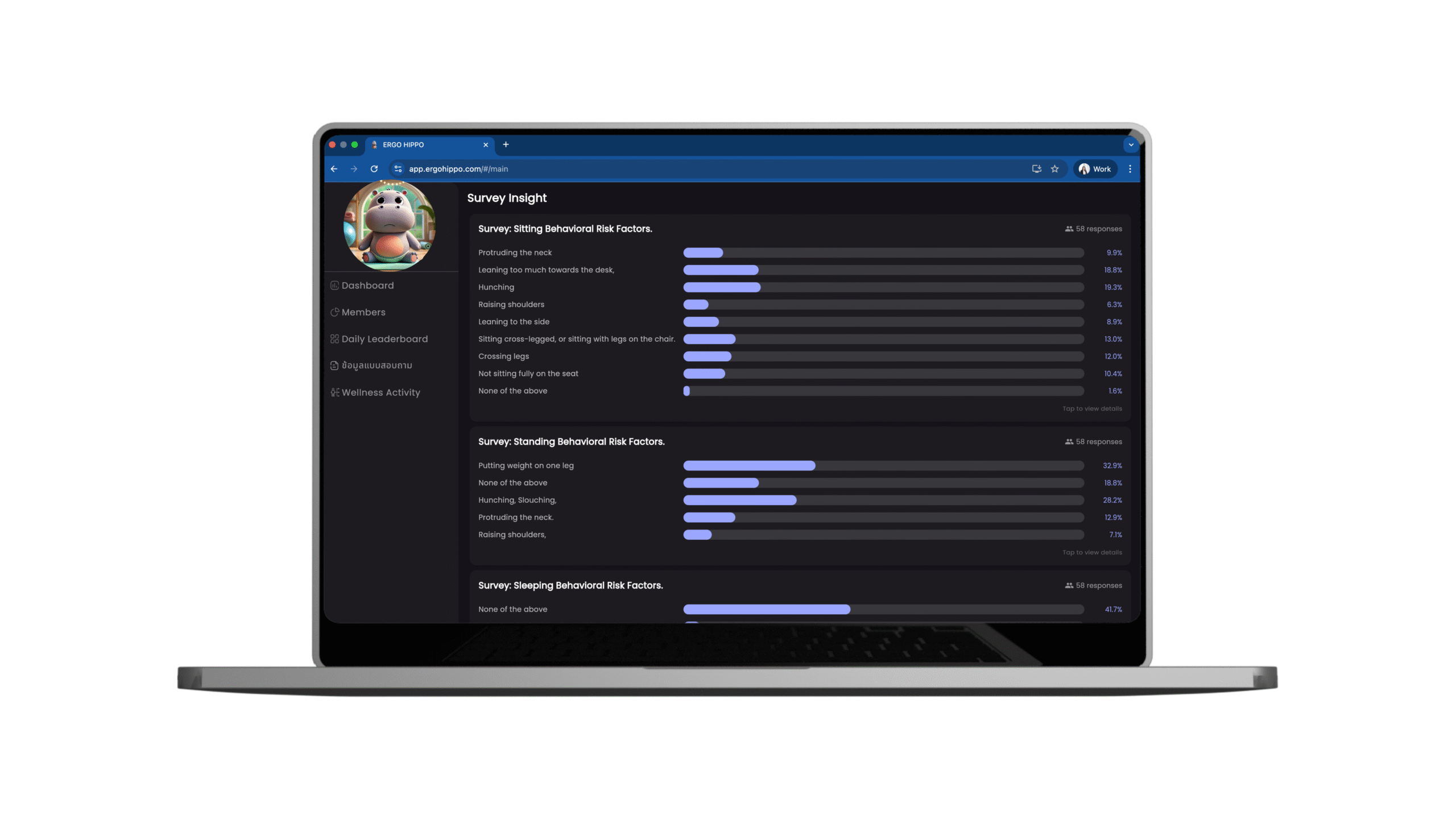Tap to view details of Standing survey

click(1092, 552)
